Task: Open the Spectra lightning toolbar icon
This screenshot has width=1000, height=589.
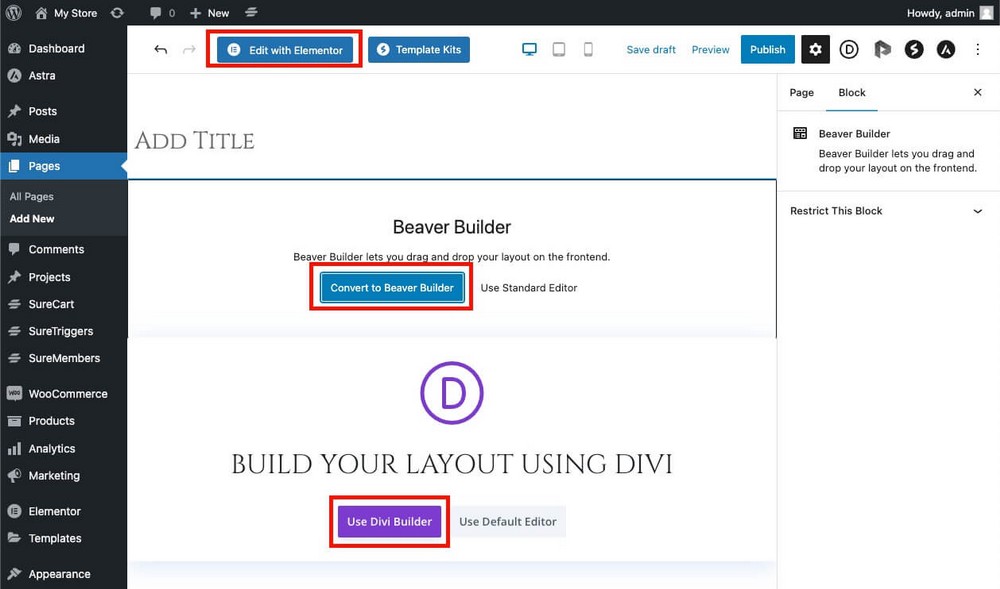Action: tap(914, 50)
